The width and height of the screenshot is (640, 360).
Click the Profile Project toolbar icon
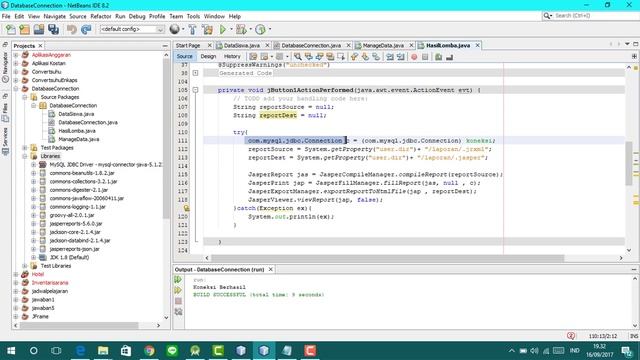click(260, 29)
